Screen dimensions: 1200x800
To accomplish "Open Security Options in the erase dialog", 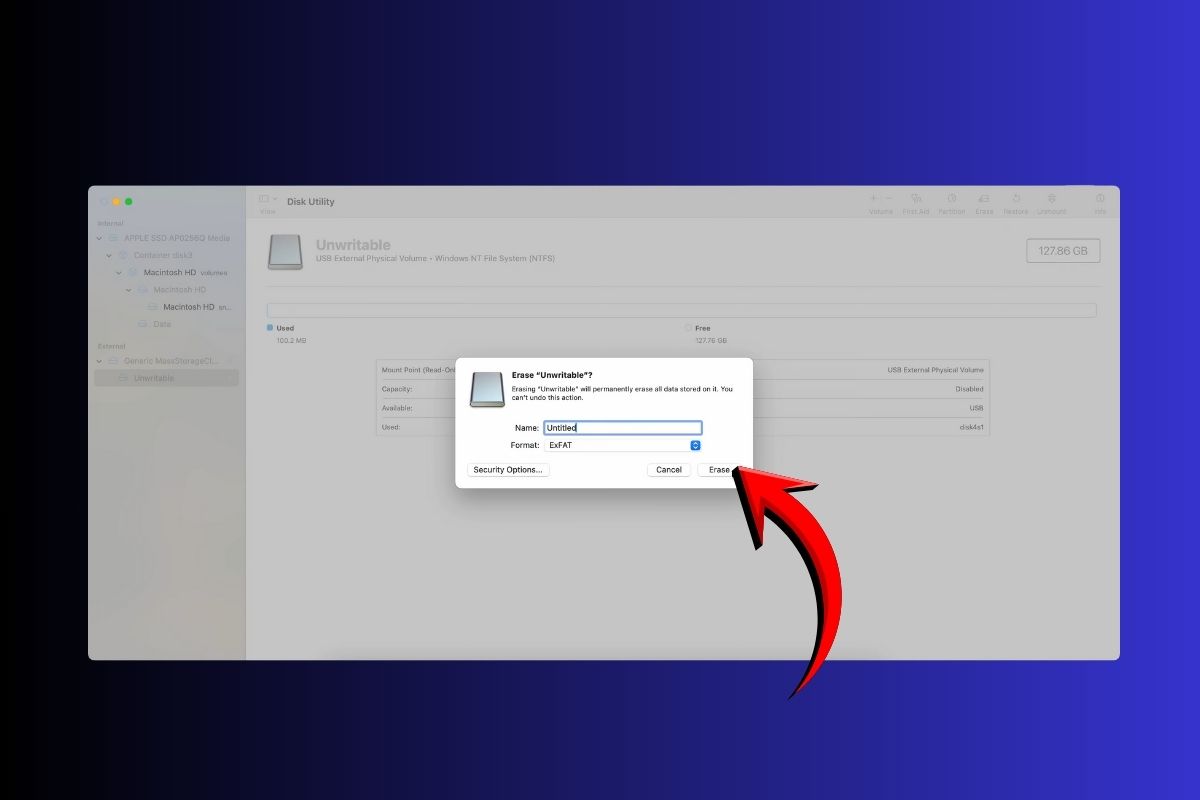I will (x=508, y=470).
